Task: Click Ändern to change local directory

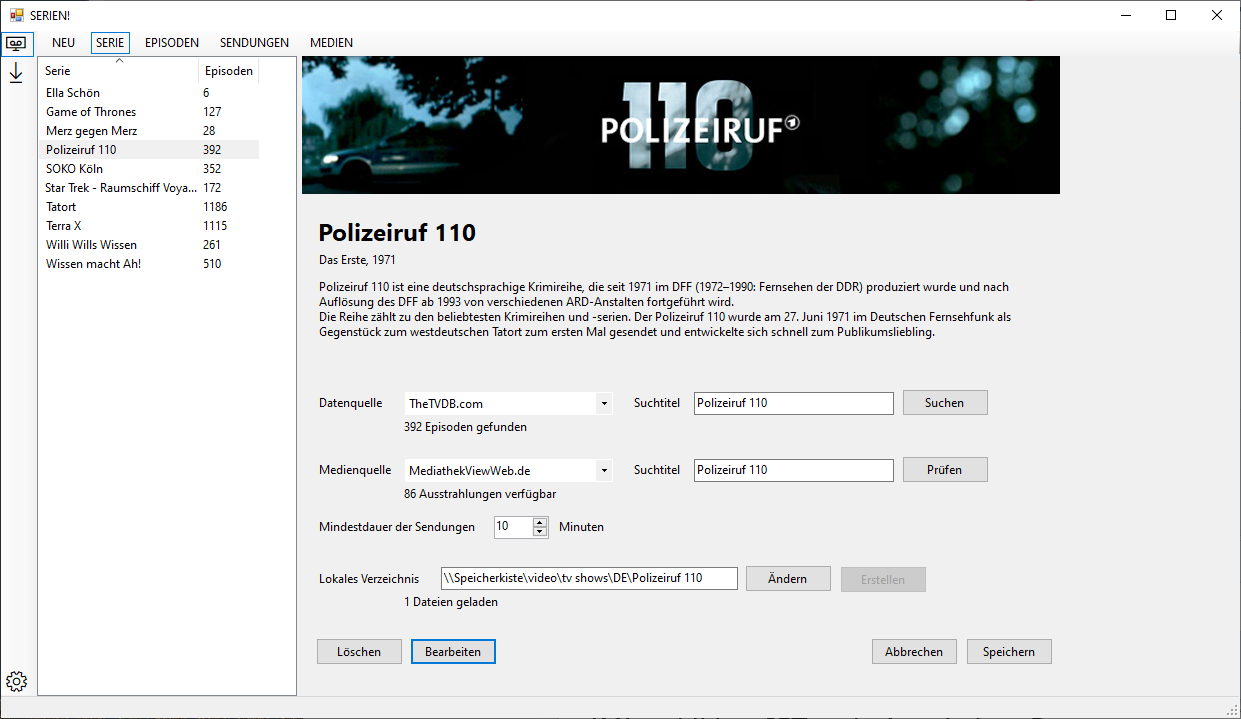Action: click(x=788, y=579)
